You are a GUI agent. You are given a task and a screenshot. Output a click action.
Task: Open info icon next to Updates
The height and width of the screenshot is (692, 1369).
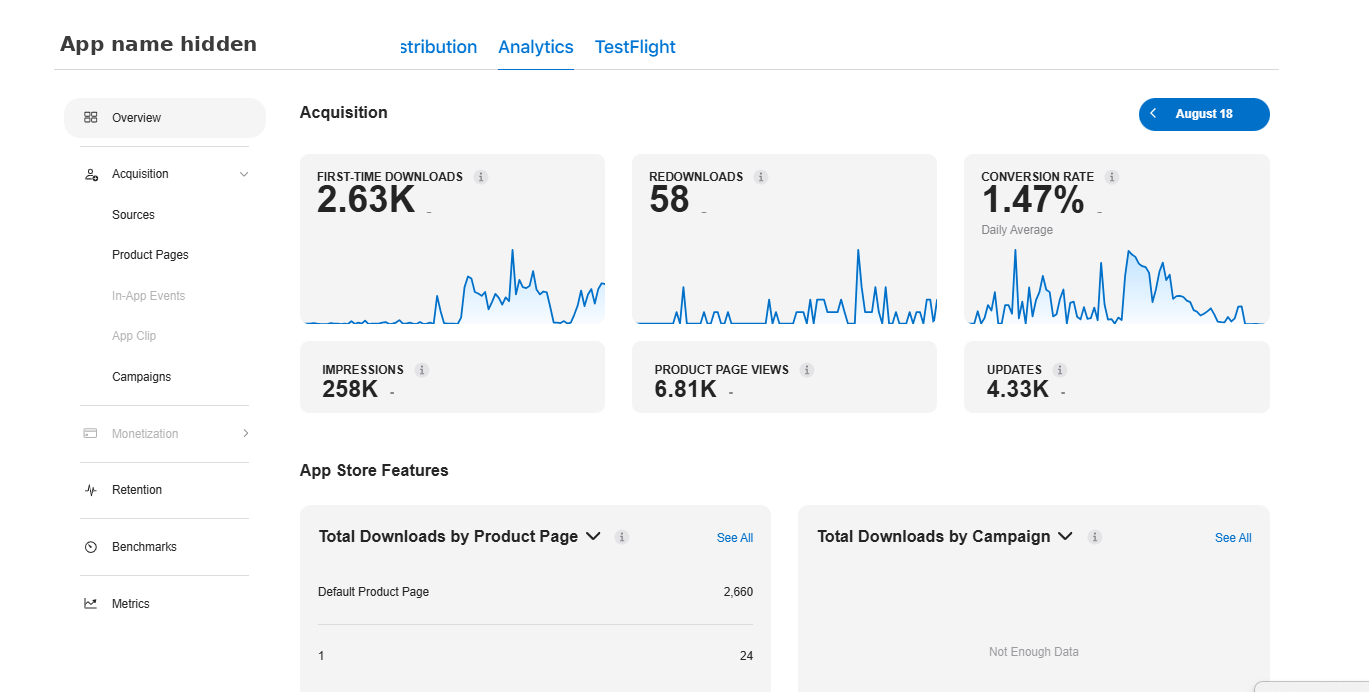[x=1060, y=370]
